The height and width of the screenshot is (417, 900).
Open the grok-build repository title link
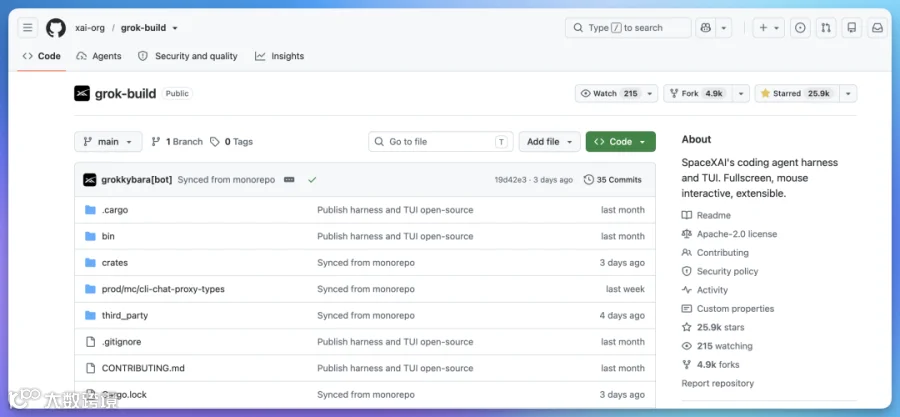[x=125, y=93]
